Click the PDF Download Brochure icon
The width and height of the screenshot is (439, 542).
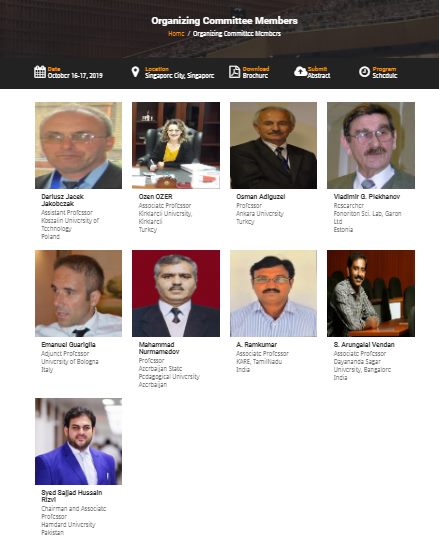[234, 72]
